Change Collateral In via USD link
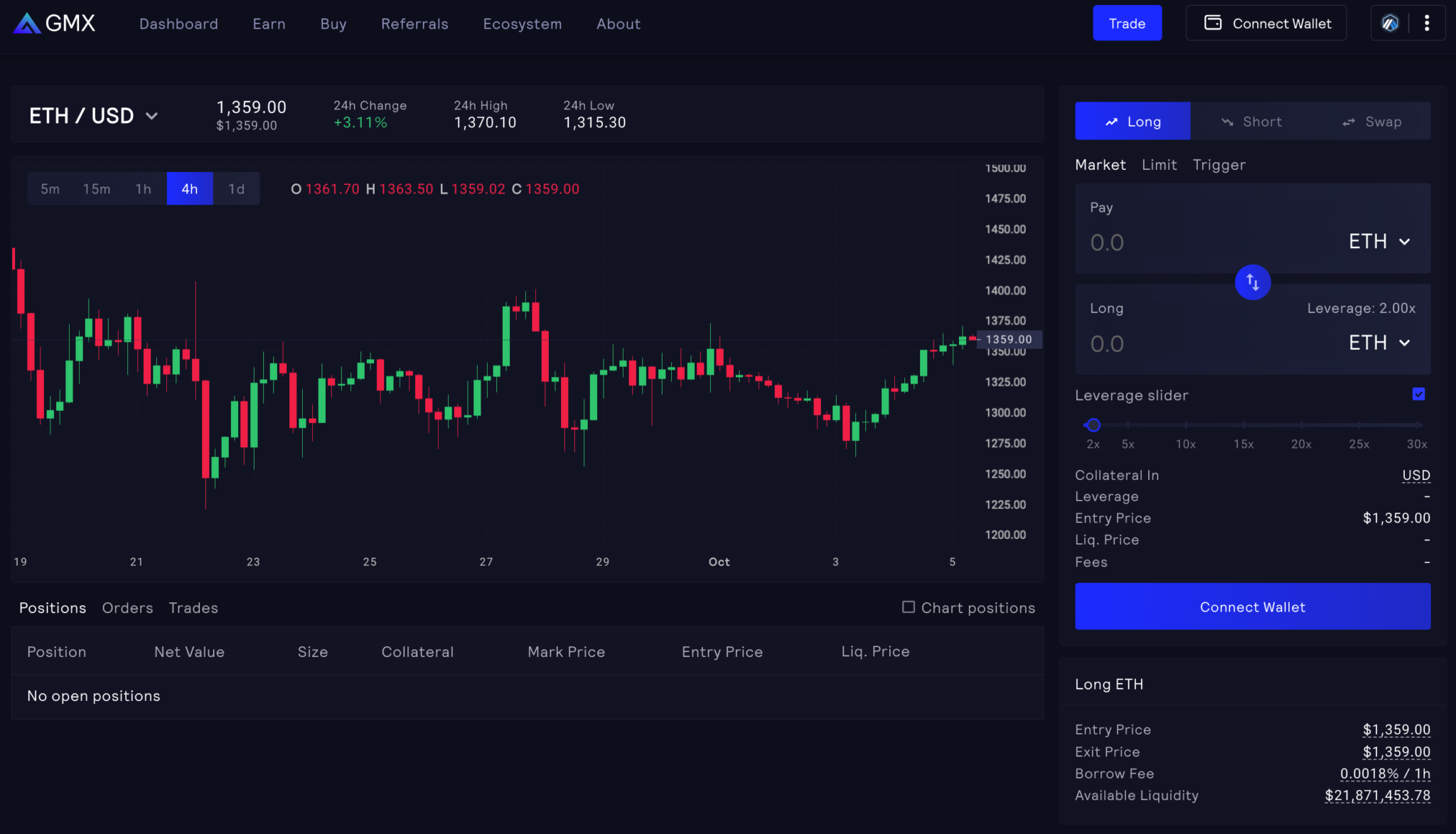Image resolution: width=1456 pixels, height=834 pixels. click(x=1415, y=475)
